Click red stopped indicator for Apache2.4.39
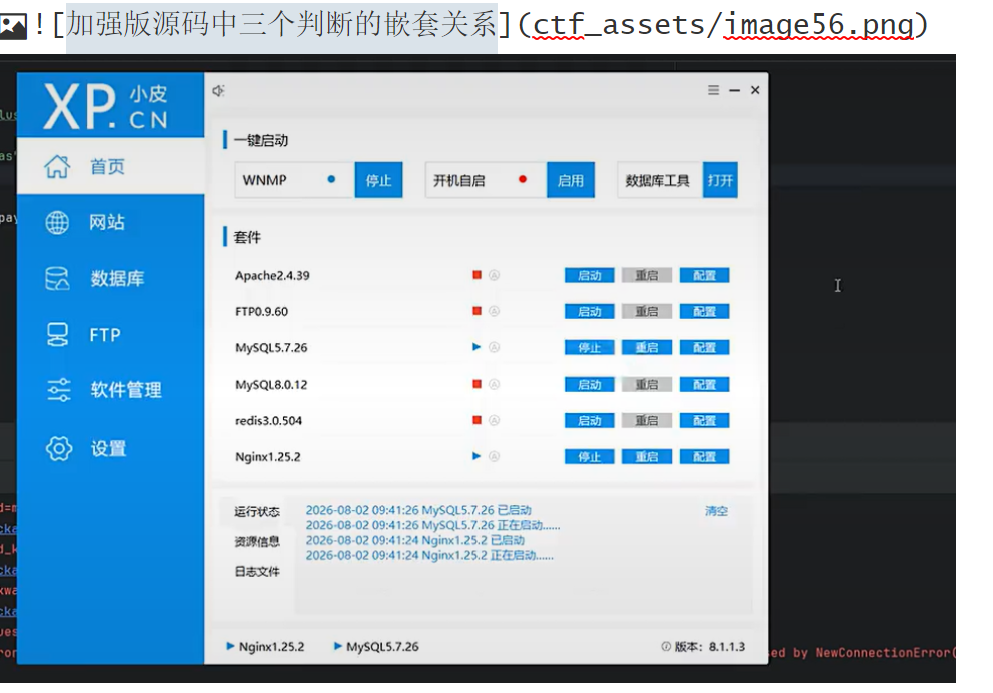This screenshot has width=993, height=693. point(477,275)
